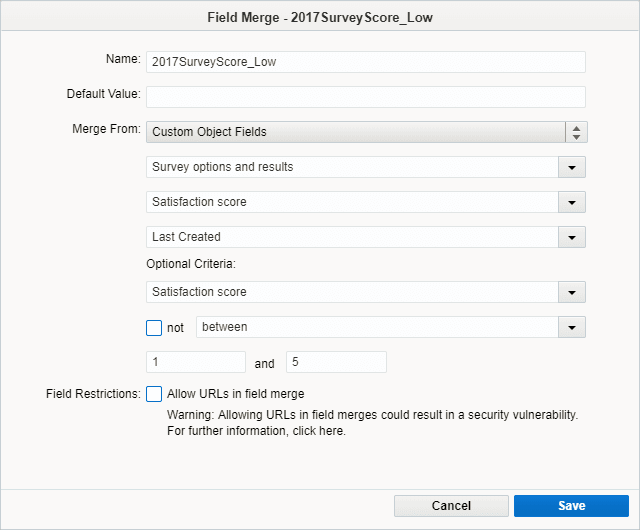
Task: Click the Field Merge dialog title bar
Action: [x=320, y=16]
